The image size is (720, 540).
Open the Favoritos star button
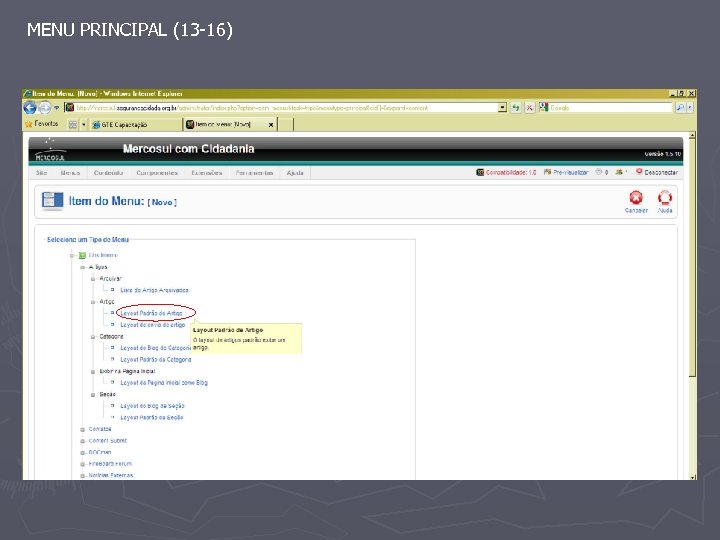[41, 124]
